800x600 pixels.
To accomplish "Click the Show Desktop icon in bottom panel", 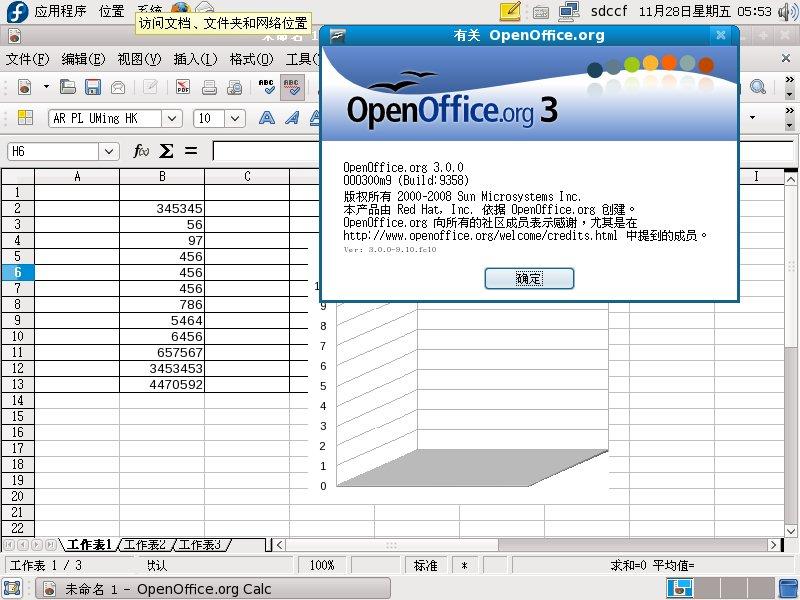I will pyautogui.click(x=12, y=588).
